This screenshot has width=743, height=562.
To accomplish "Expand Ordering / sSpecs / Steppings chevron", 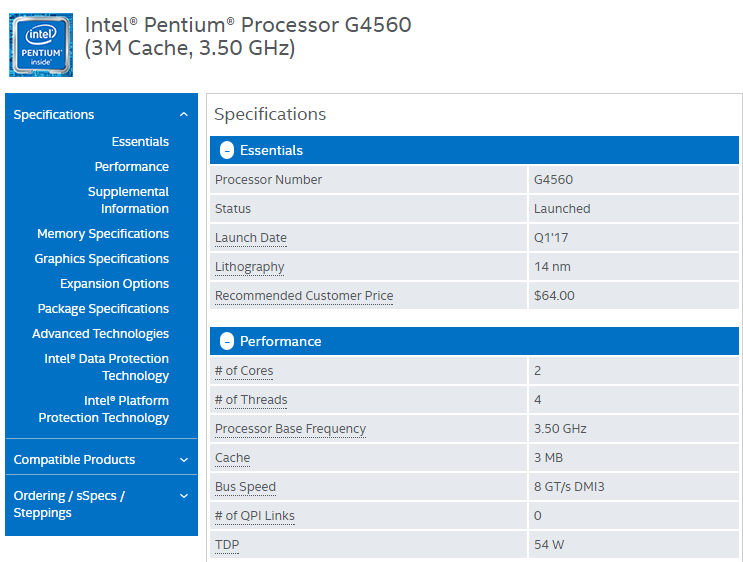I will pos(184,496).
